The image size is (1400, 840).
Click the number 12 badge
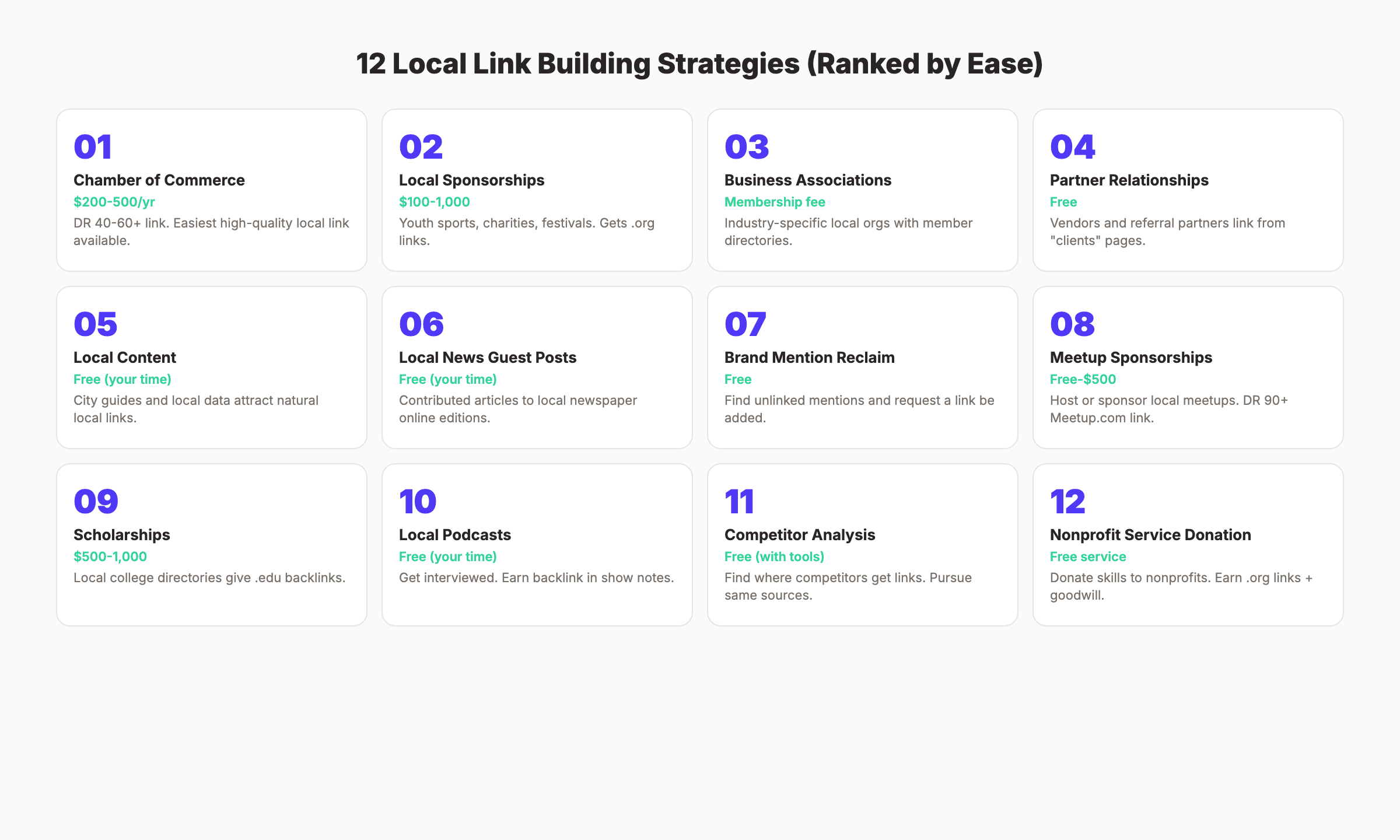[1066, 501]
